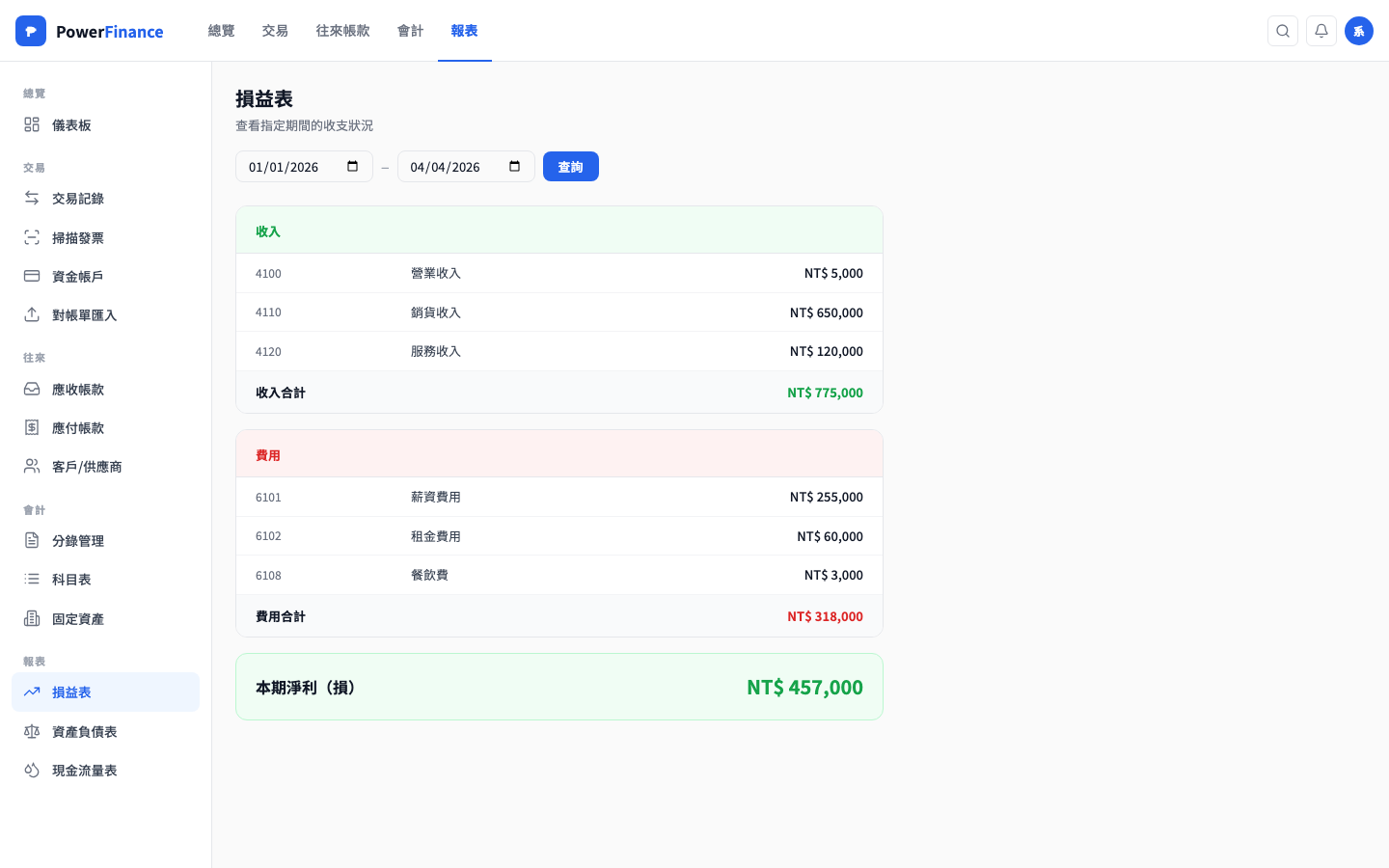Open the user avatar menu
The height and width of the screenshot is (868, 1389).
coord(1359,31)
